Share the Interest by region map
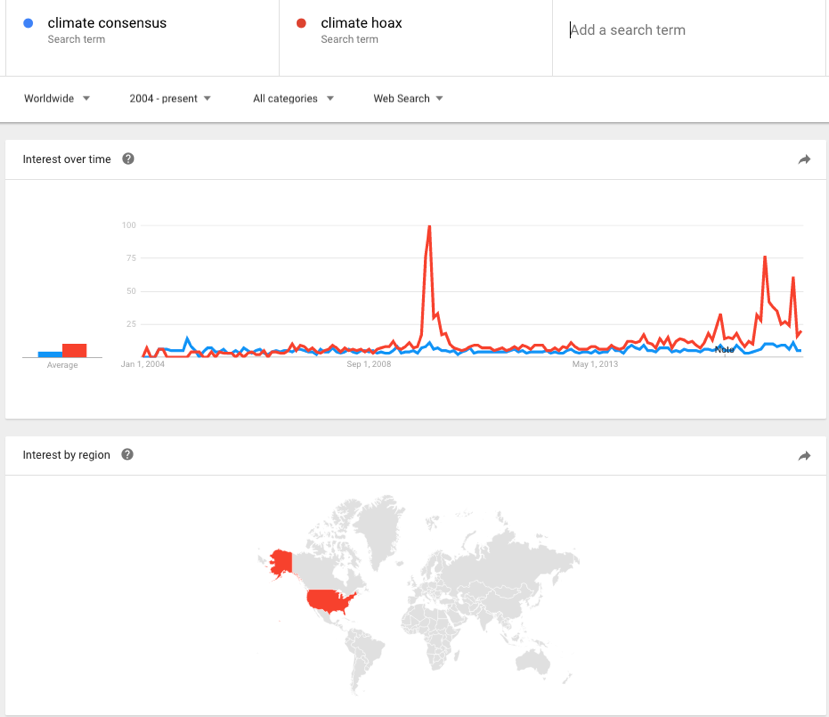 coord(804,456)
